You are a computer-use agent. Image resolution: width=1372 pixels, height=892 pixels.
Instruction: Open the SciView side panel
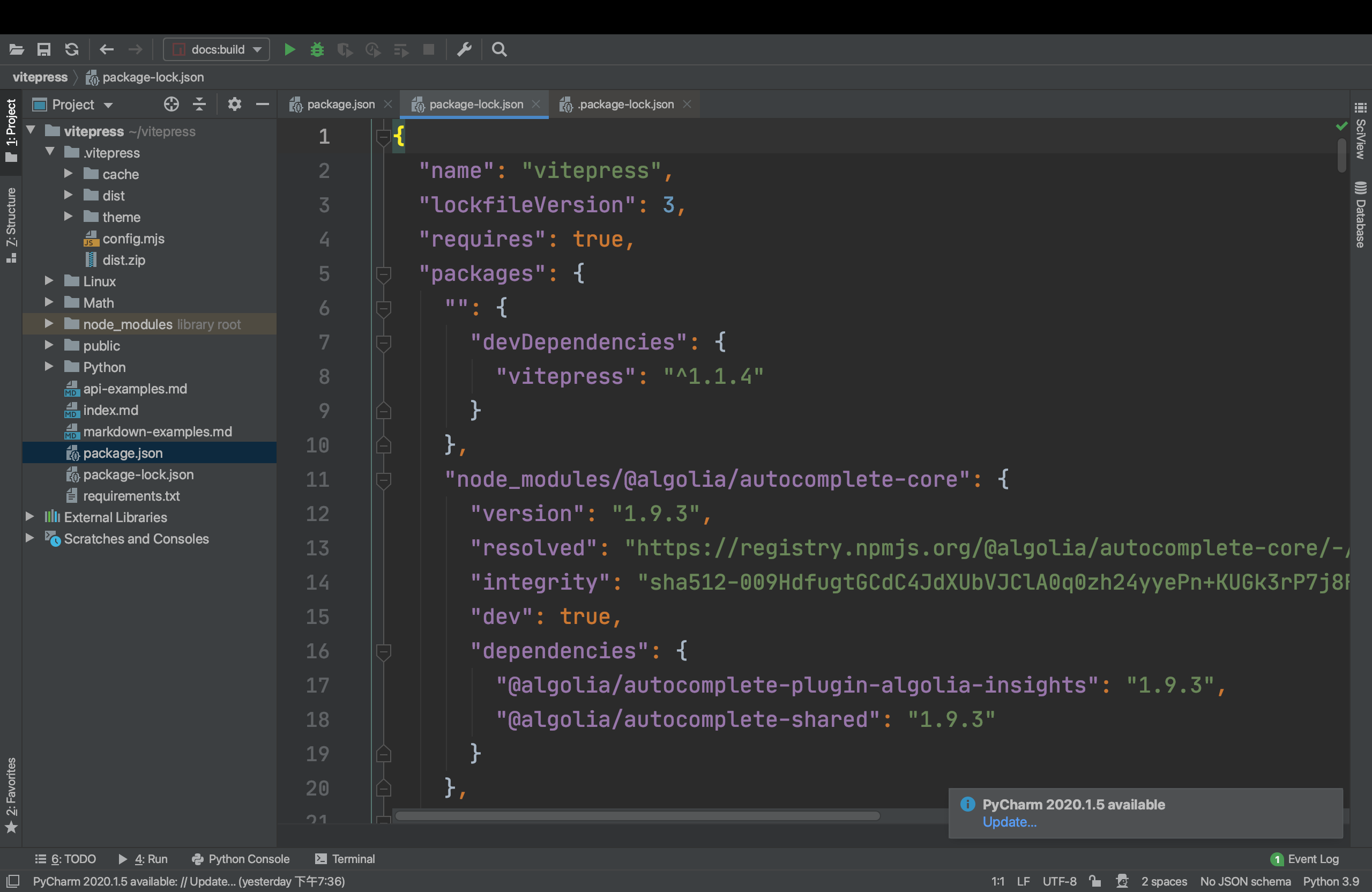[1360, 131]
